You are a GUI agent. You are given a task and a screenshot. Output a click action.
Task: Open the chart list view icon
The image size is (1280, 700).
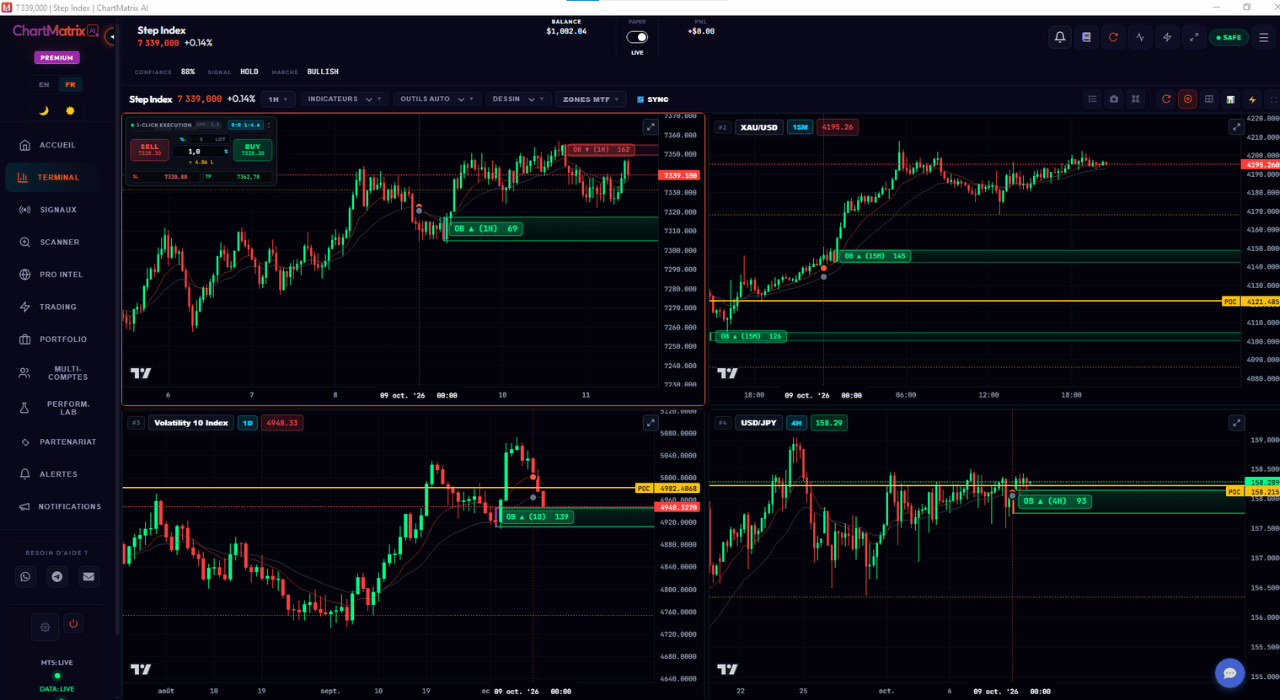coord(1092,100)
